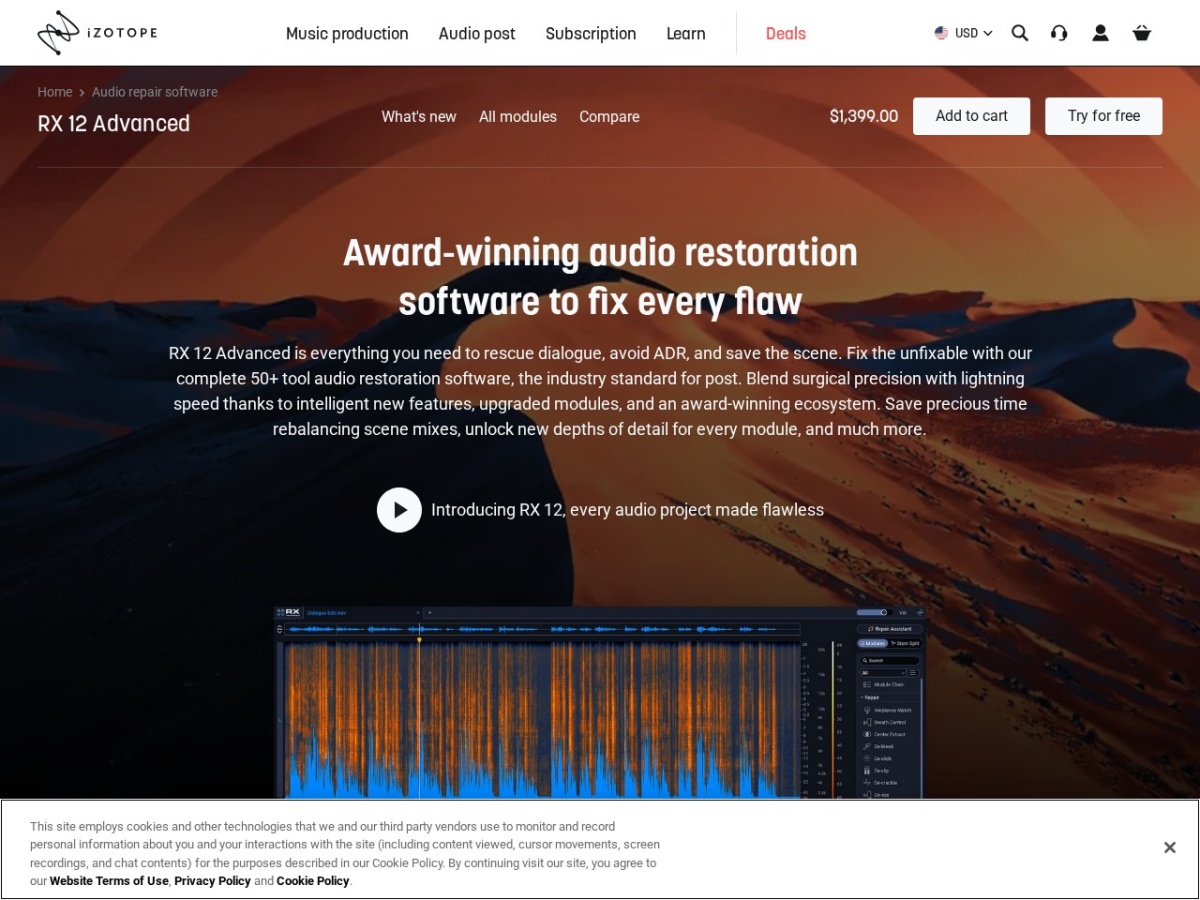The height and width of the screenshot is (900, 1200).
Task: Click the Introducing RX 12 video caption
Action: pyautogui.click(x=627, y=510)
